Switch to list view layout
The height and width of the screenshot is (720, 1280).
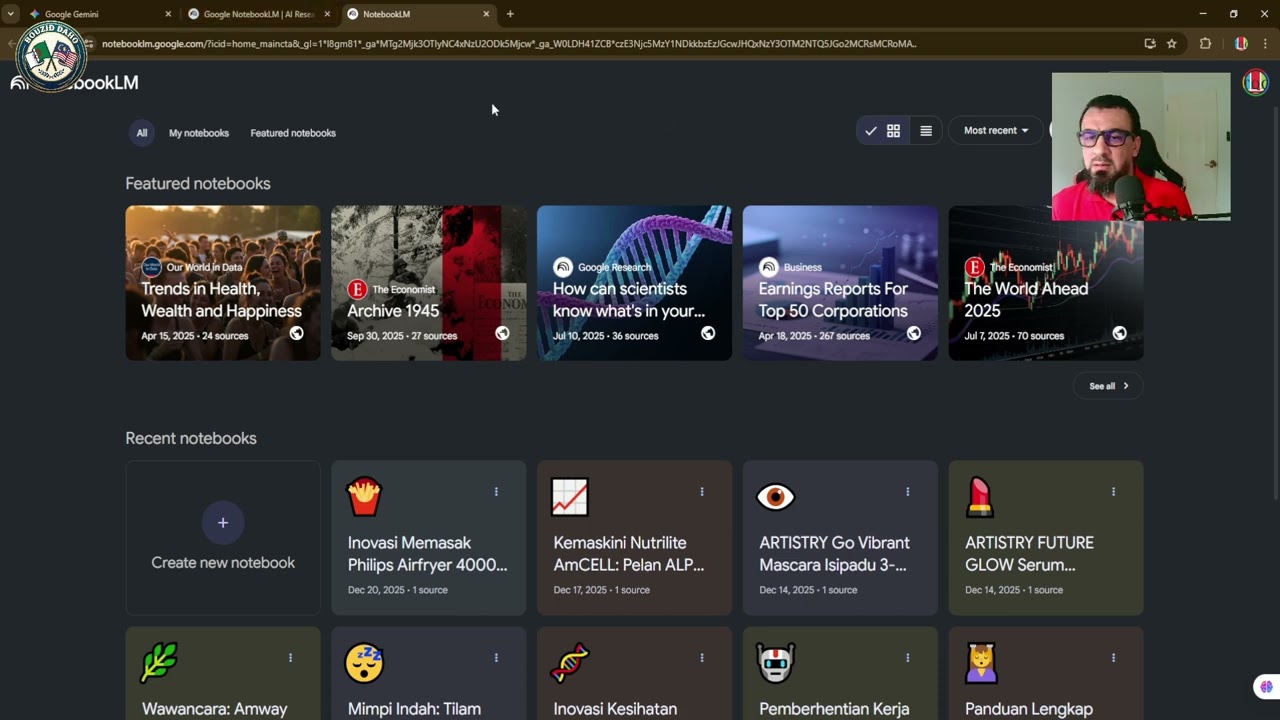(926, 131)
